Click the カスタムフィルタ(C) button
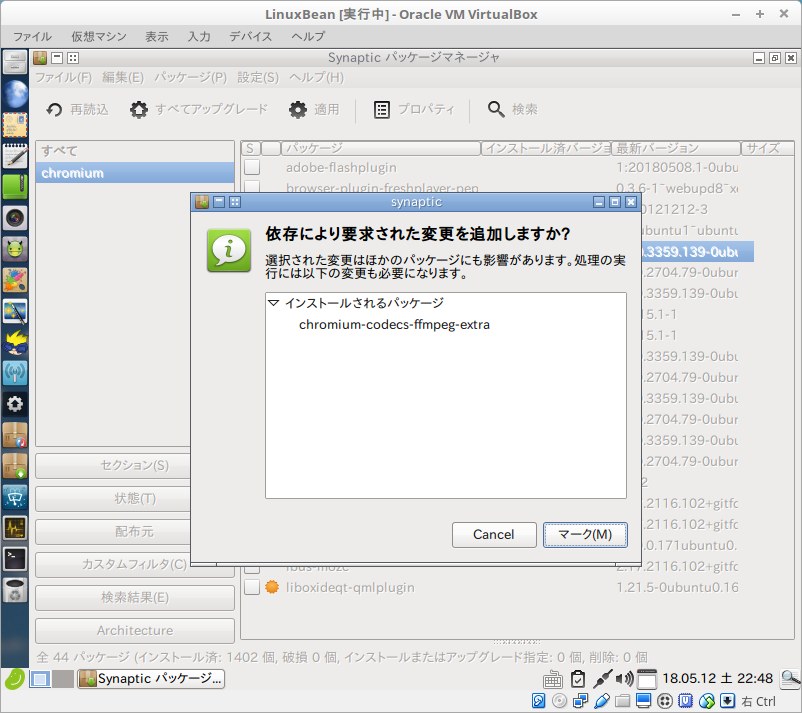The width and height of the screenshot is (802, 713). tap(135, 564)
